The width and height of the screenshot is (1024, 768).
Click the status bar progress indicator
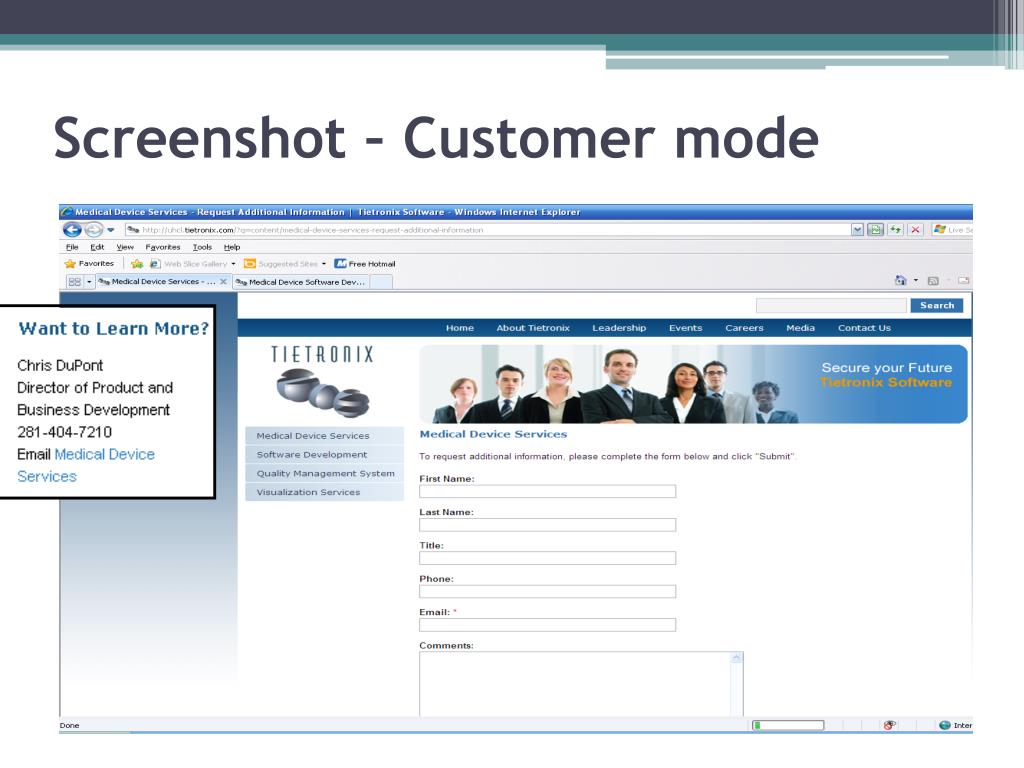[788, 725]
